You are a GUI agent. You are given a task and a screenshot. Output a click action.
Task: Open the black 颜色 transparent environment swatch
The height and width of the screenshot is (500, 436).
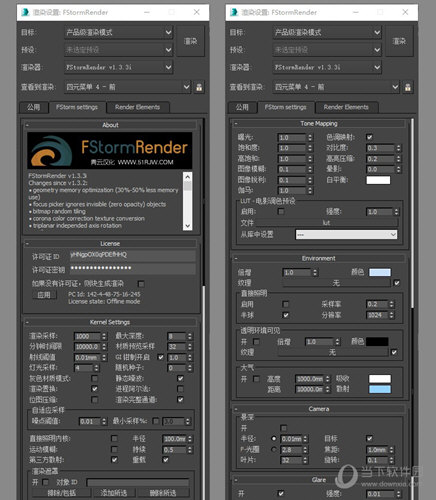tap(377, 342)
